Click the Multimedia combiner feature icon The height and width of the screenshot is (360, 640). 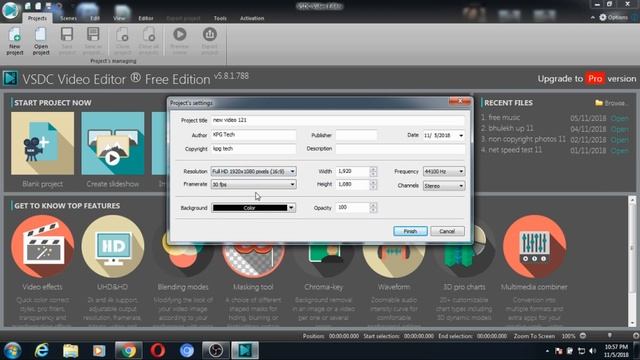point(534,246)
